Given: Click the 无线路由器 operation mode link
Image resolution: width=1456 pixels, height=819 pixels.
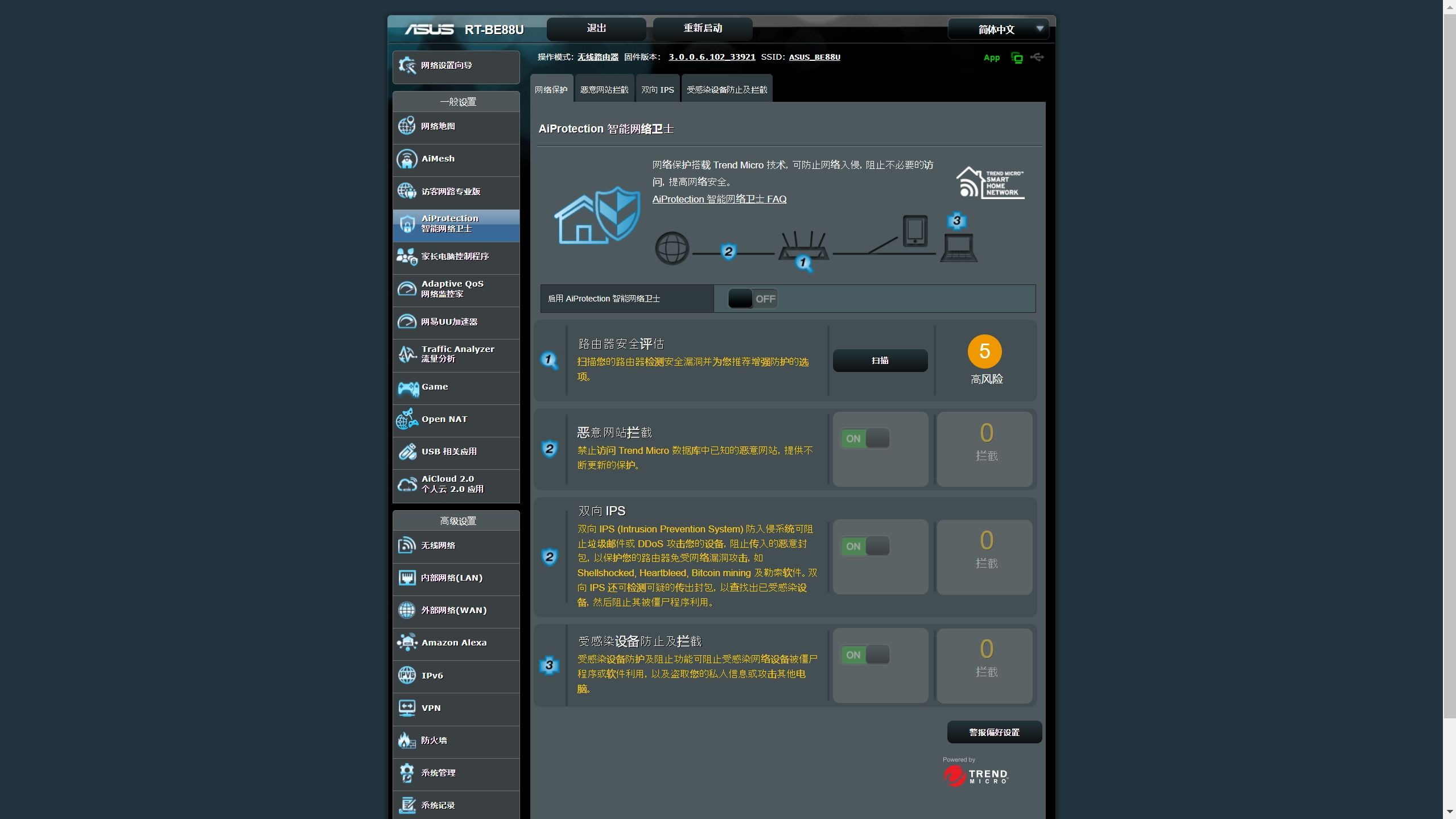Looking at the screenshot, I should [598, 57].
